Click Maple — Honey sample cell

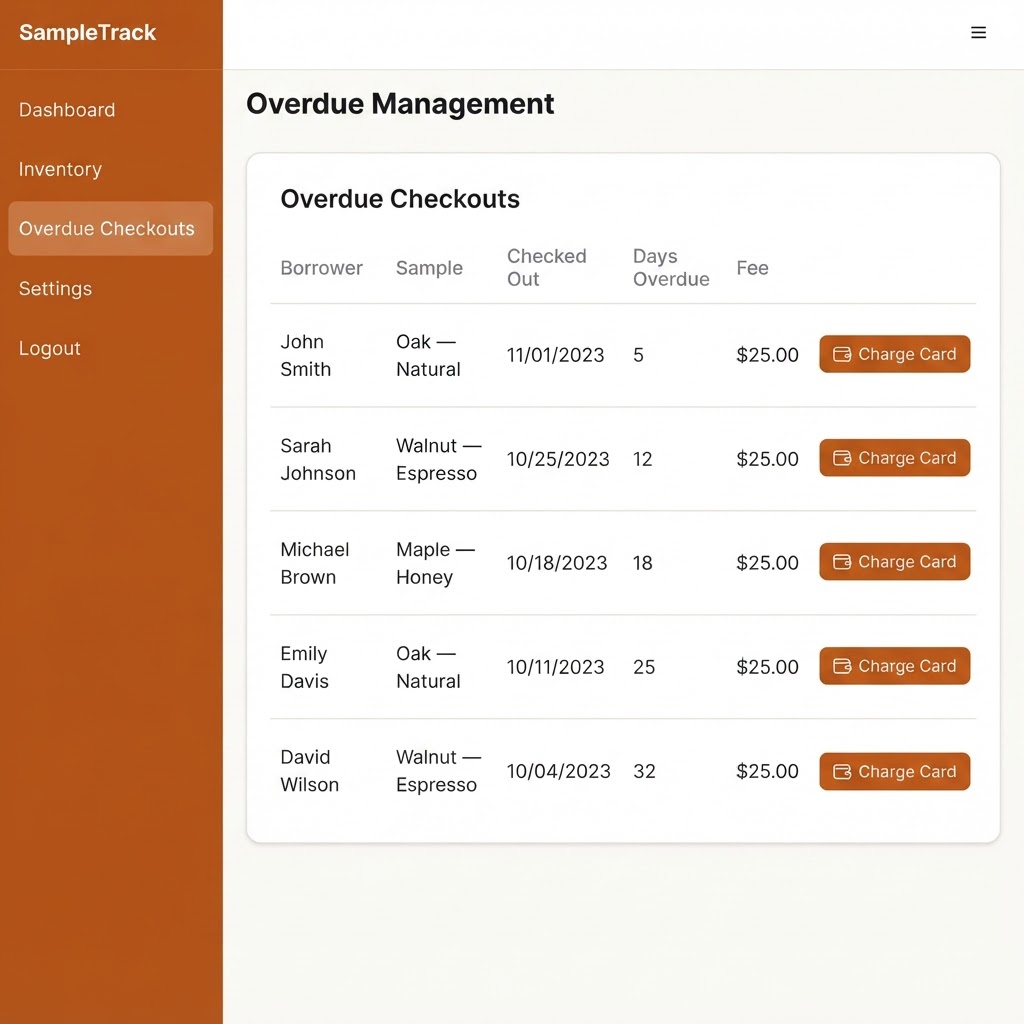click(x=436, y=563)
